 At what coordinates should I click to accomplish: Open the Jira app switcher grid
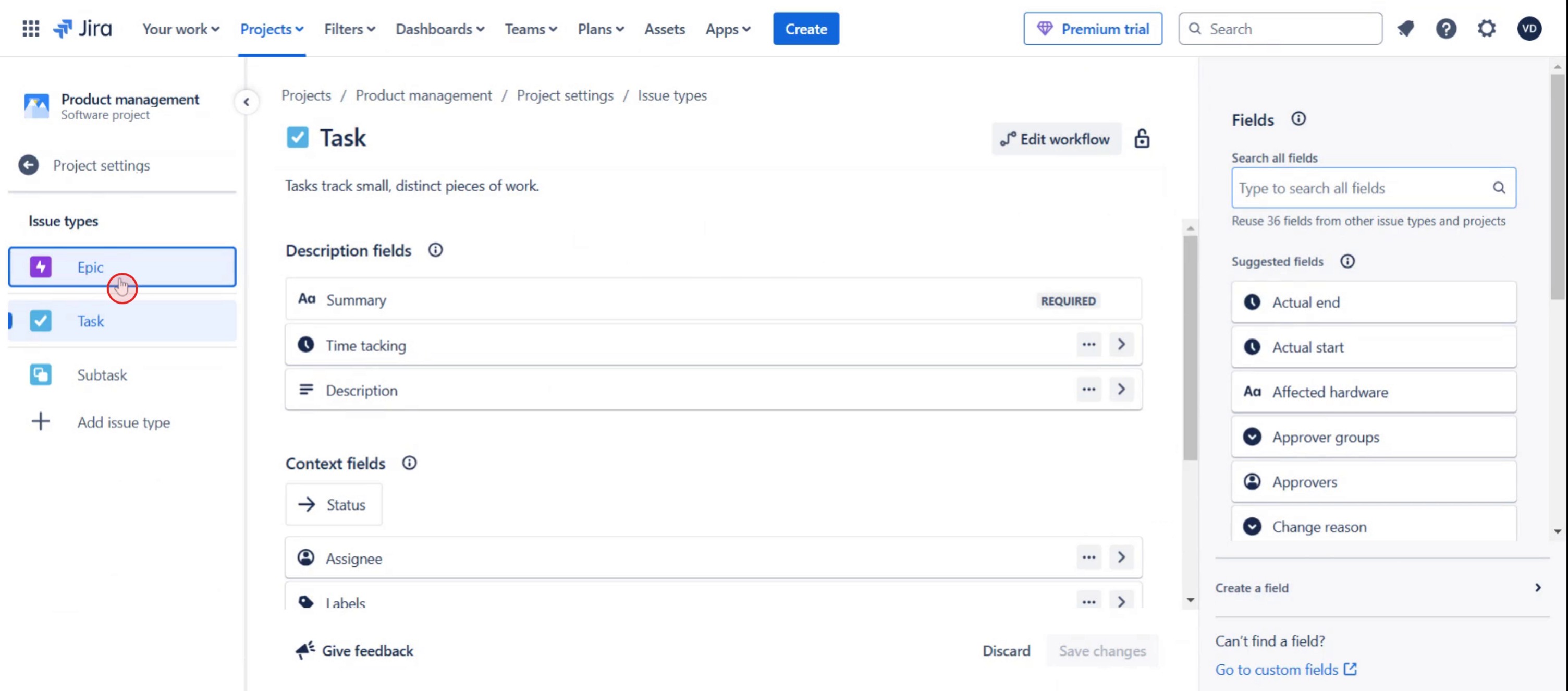pyautogui.click(x=30, y=29)
